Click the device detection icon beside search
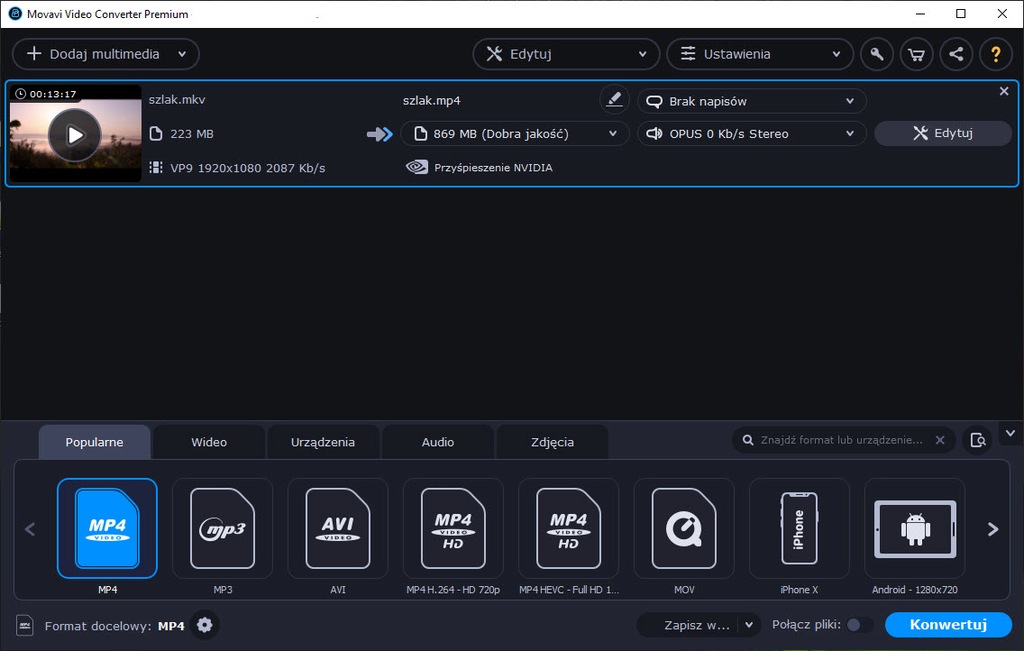 (x=978, y=440)
